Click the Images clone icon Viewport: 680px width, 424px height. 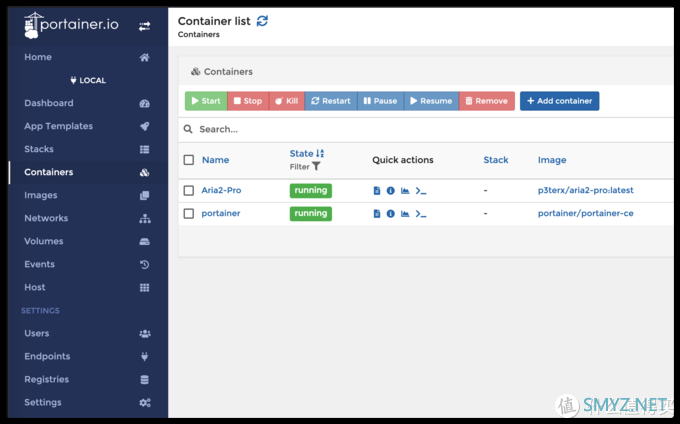coord(144,196)
